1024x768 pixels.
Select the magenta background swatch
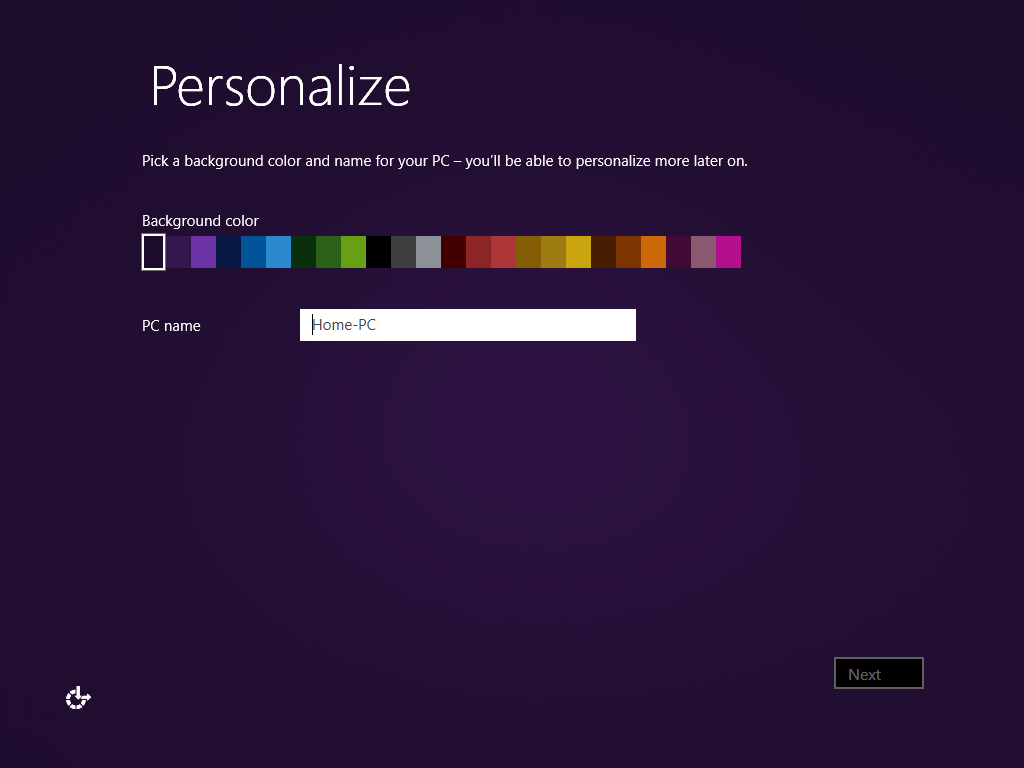(729, 252)
